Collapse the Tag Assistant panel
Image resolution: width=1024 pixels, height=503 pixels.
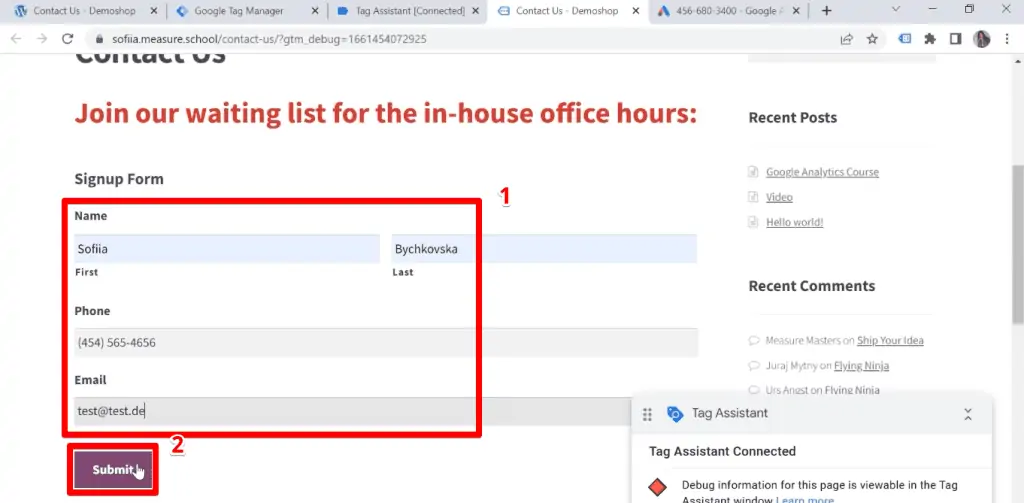click(968, 414)
